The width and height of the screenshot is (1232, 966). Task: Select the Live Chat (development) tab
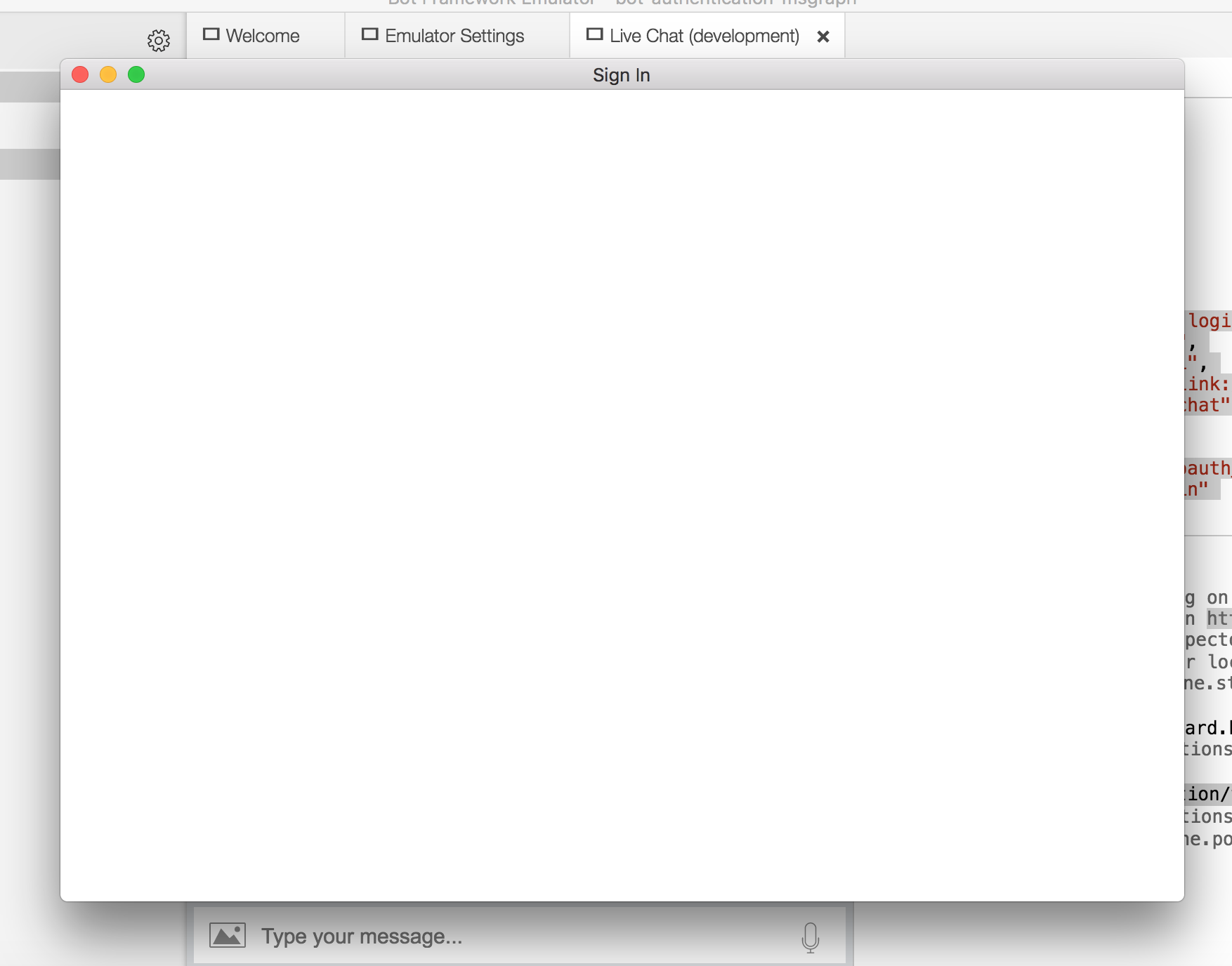(x=705, y=35)
